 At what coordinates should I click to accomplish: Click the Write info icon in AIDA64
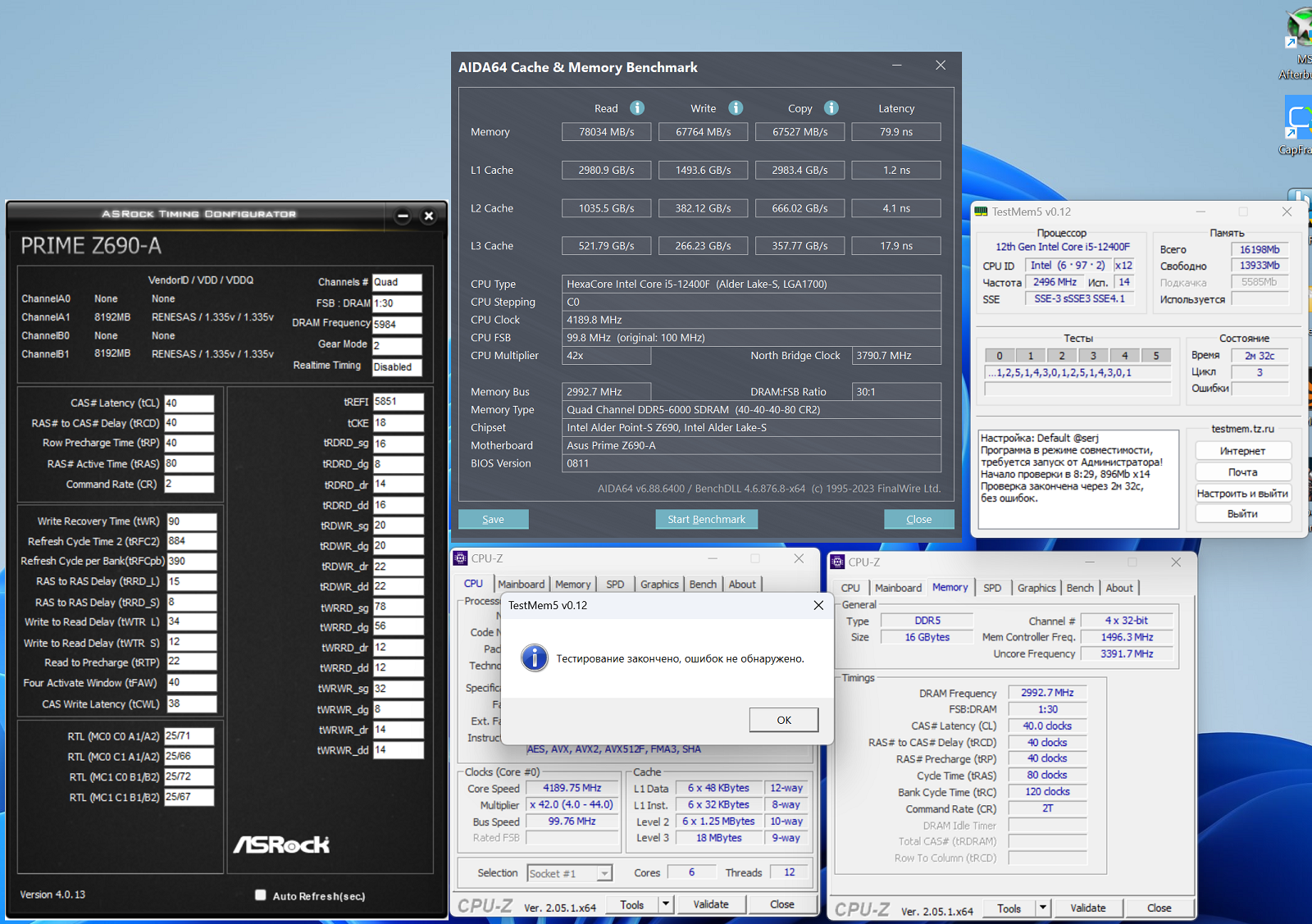point(736,108)
